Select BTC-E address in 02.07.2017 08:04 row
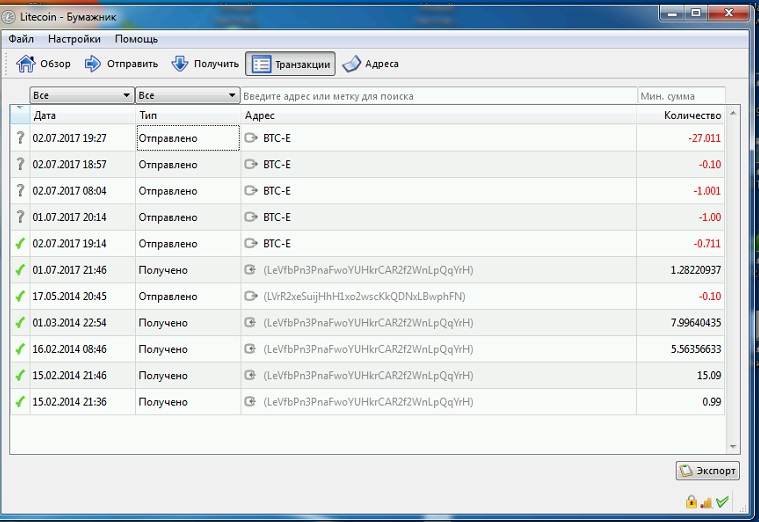Screen dimensions: 759x522 (277, 191)
